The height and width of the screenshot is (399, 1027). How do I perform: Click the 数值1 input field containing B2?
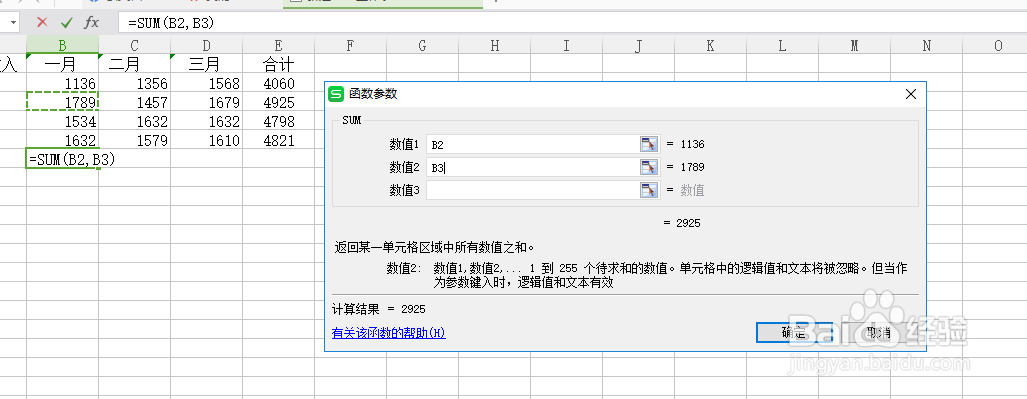532,144
